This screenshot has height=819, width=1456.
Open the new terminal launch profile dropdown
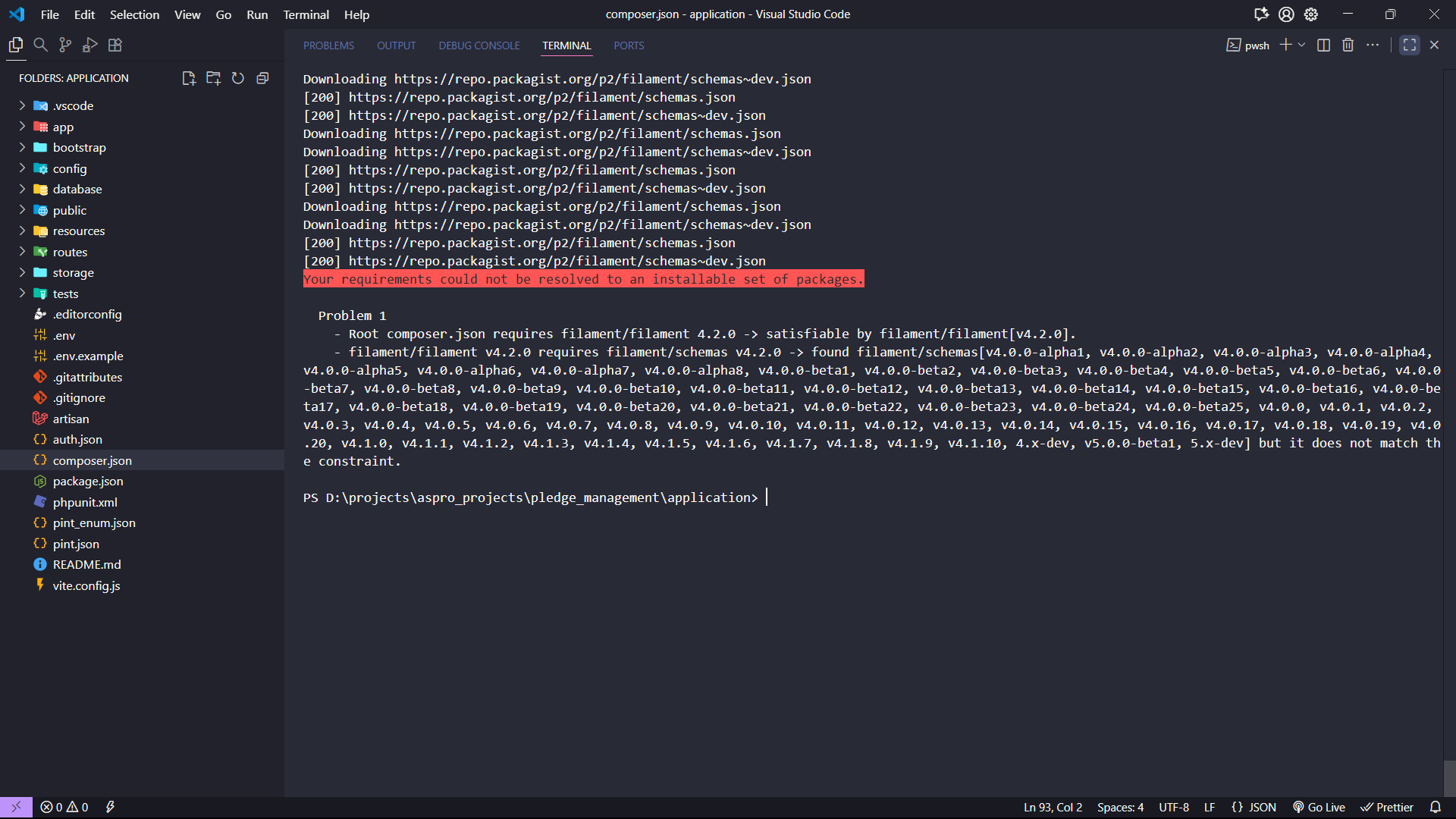[1302, 45]
